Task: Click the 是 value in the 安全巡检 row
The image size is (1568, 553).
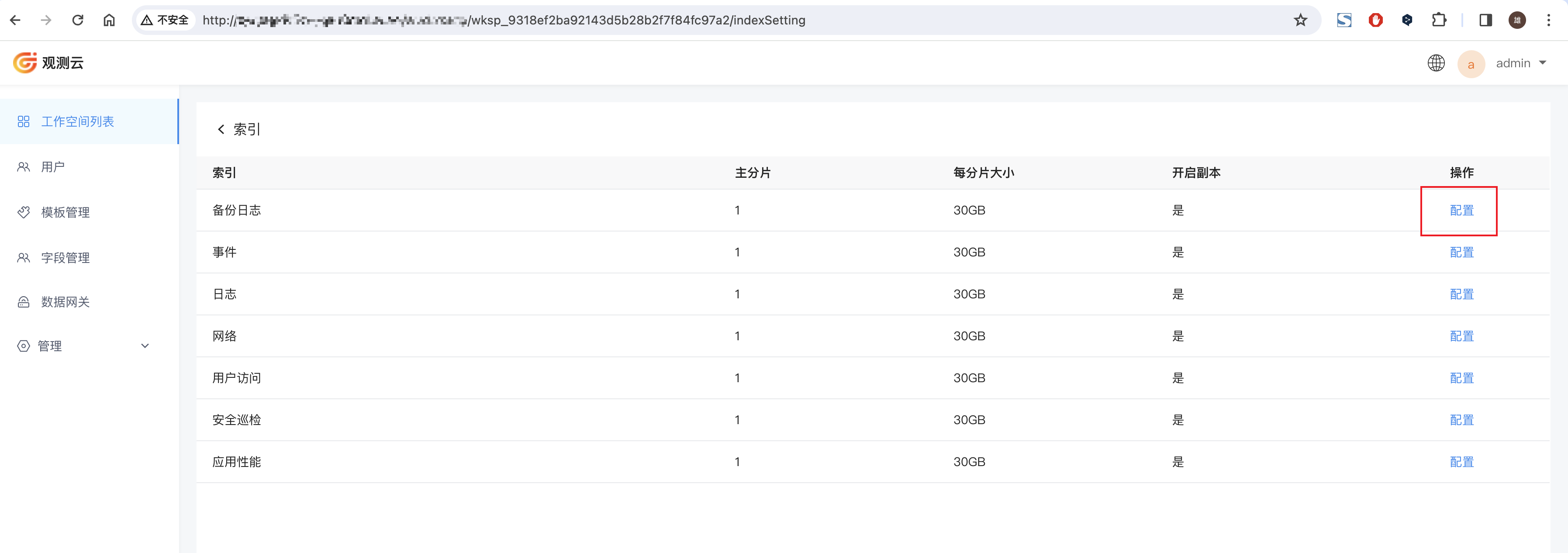Action: (1178, 420)
